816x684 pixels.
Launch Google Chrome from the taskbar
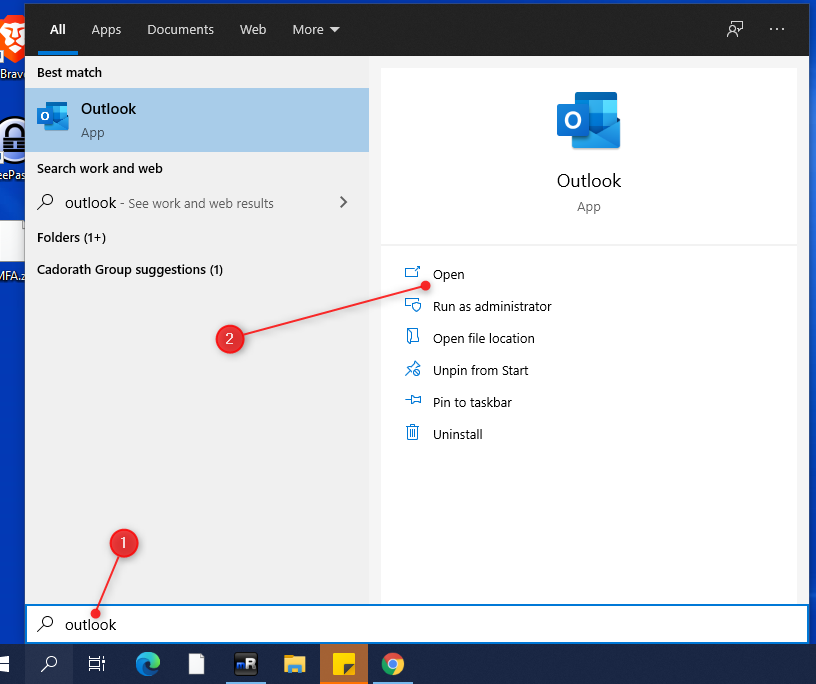pyautogui.click(x=393, y=664)
